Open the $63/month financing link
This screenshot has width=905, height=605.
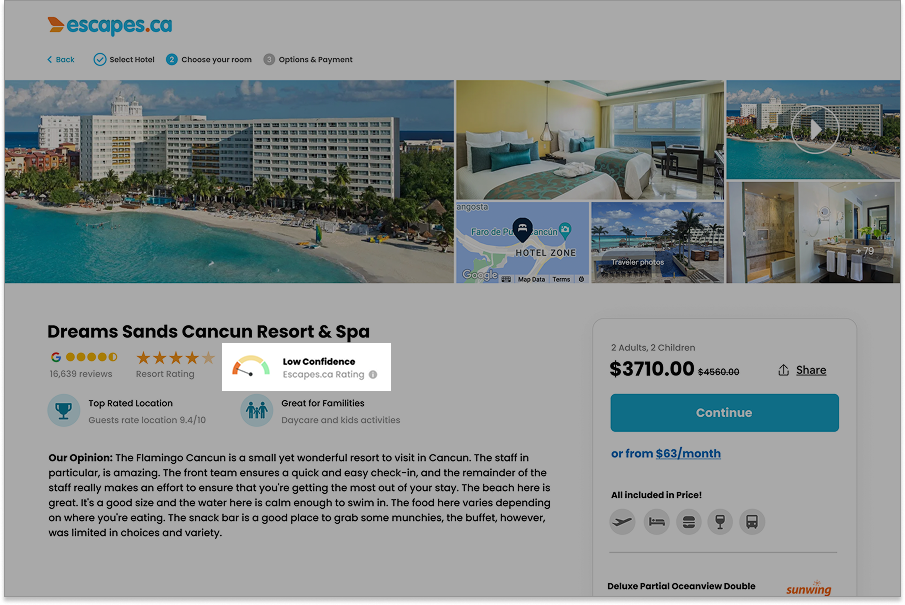(688, 454)
